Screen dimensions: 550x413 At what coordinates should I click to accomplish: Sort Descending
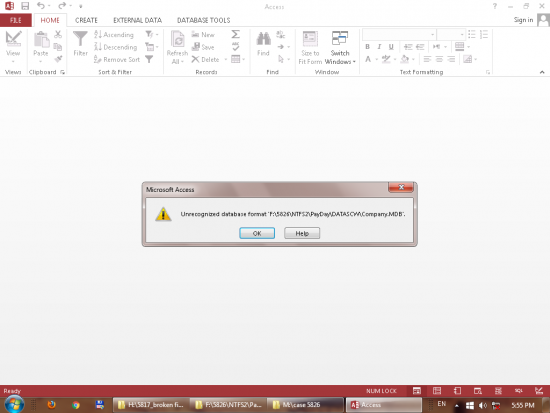(115, 47)
